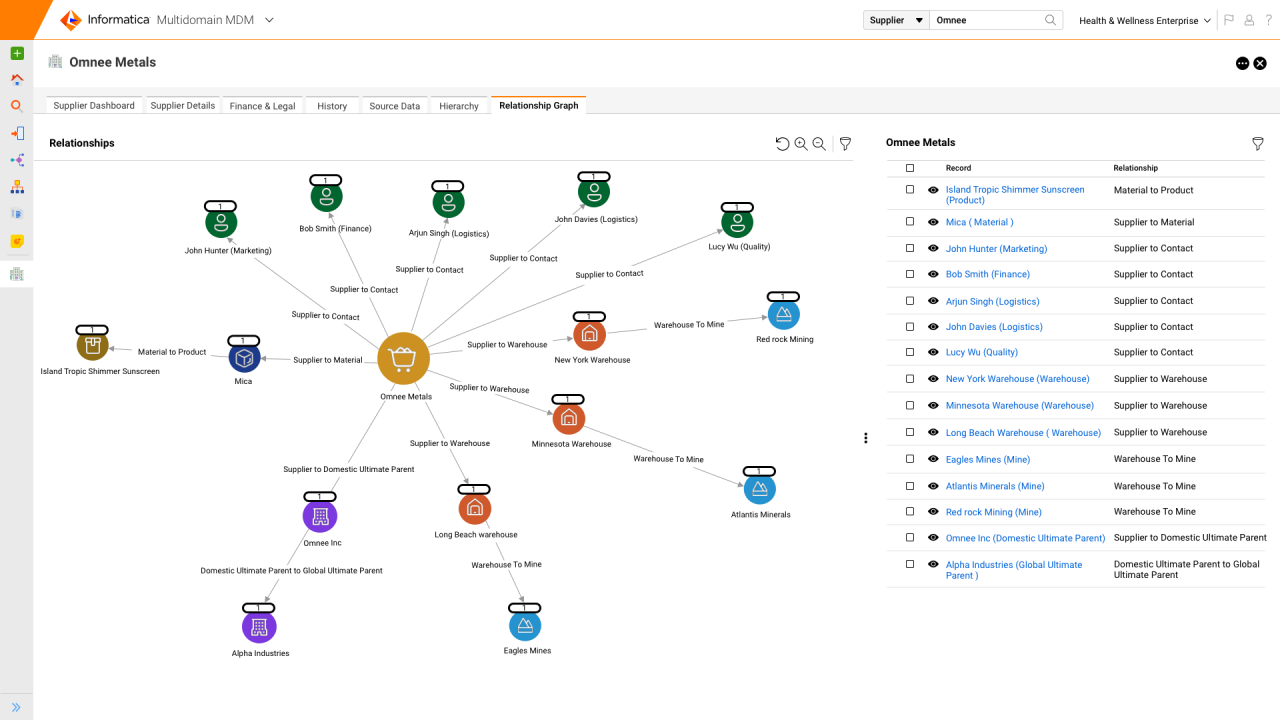This screenshot has height=720, width=1280.
Task: Click the panel divider vertical dots handle
Action: coord(866,438)
